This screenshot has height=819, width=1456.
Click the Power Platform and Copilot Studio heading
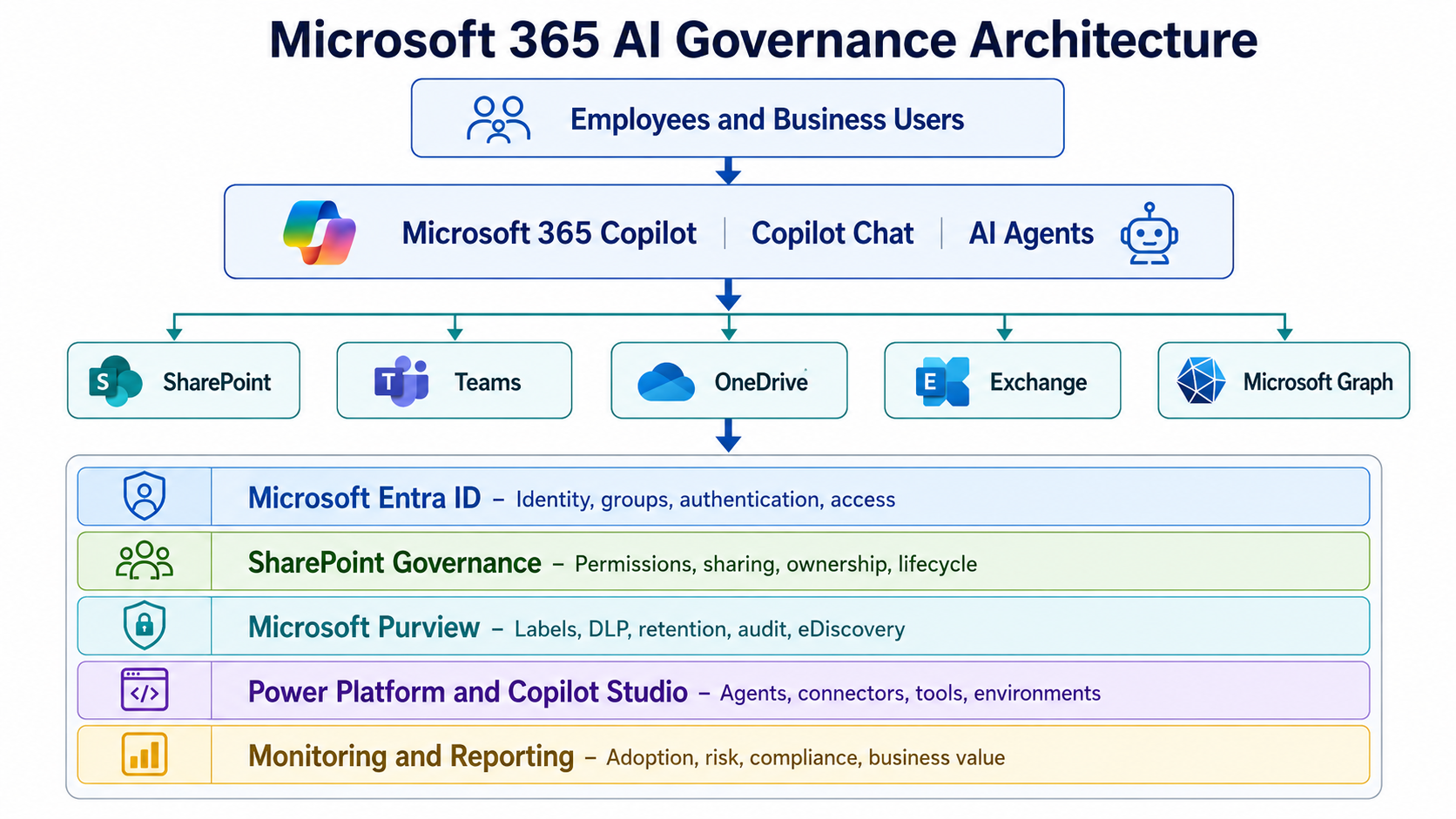tap(468, 692)
